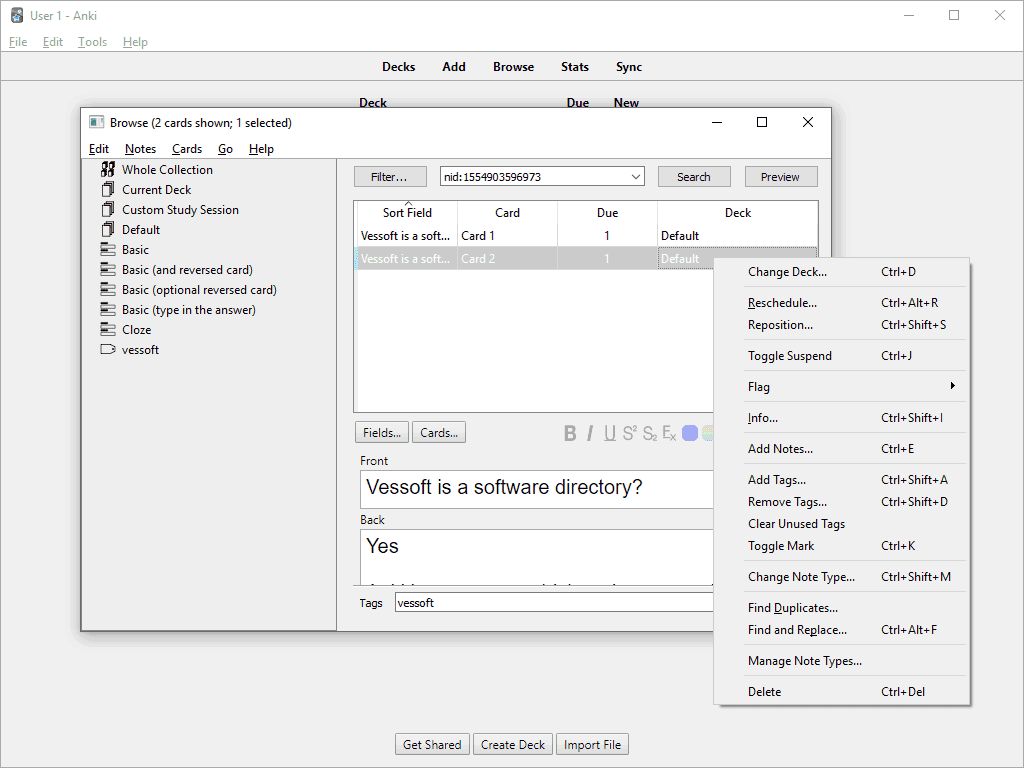Choose Delete in the context menu
The height and width of the screenshot is (768, 1024).
point(841,692)
